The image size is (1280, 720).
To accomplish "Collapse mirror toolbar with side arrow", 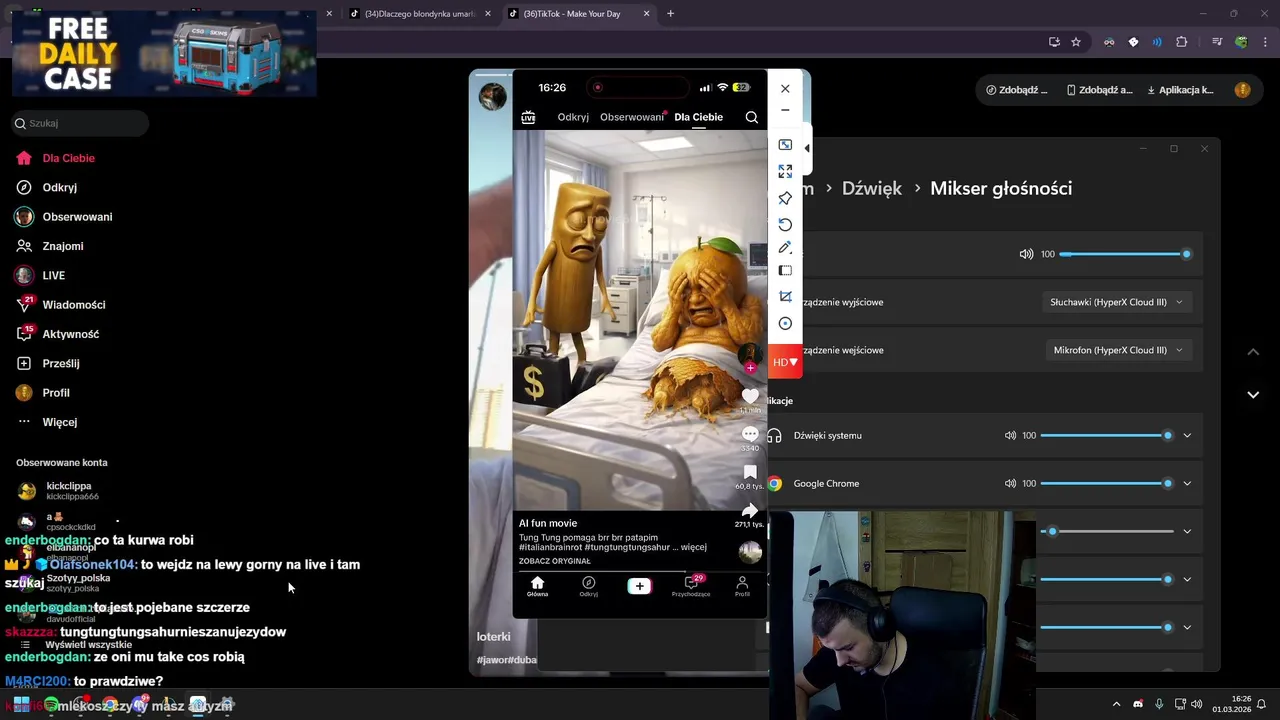I will pos(807,149).
